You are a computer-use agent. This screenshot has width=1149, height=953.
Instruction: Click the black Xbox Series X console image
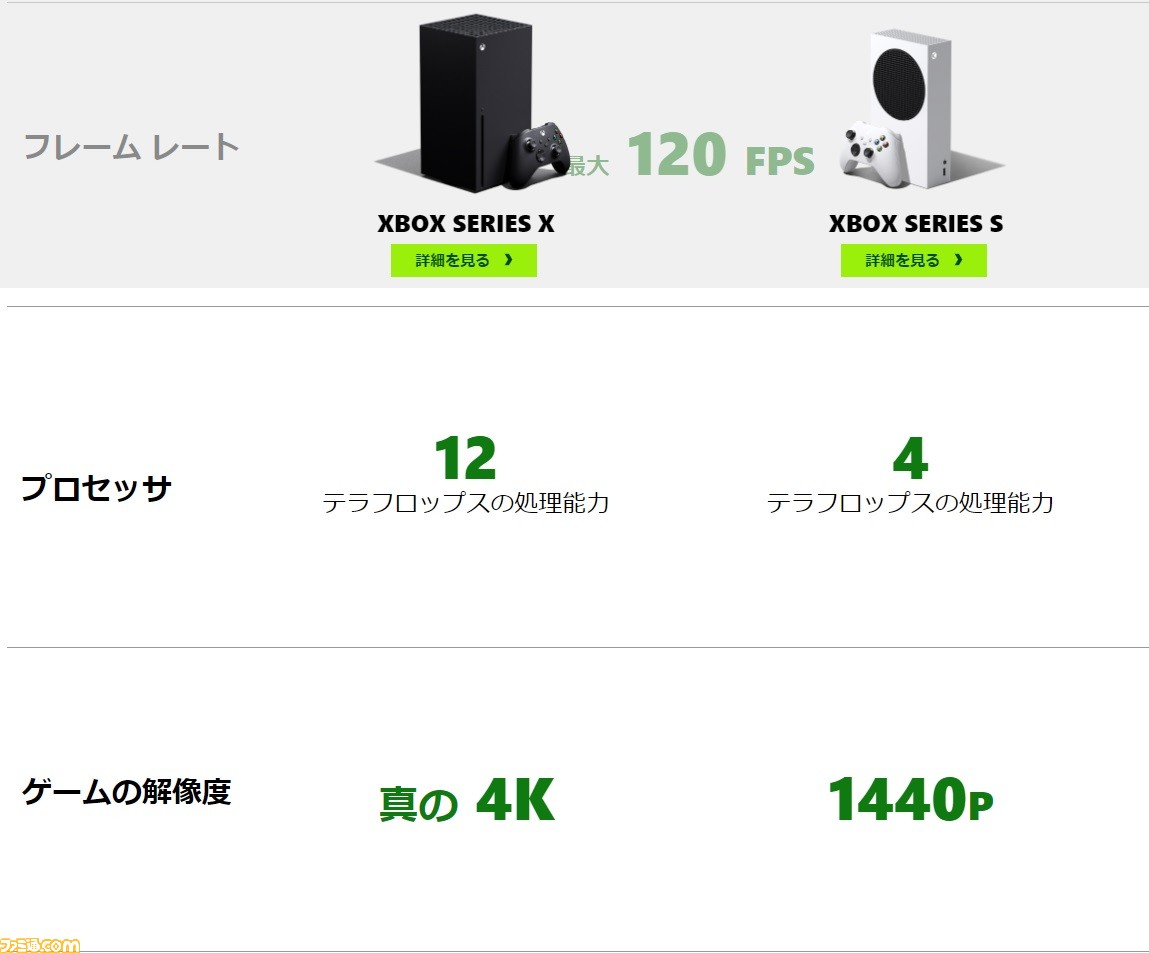pos(475,103)
